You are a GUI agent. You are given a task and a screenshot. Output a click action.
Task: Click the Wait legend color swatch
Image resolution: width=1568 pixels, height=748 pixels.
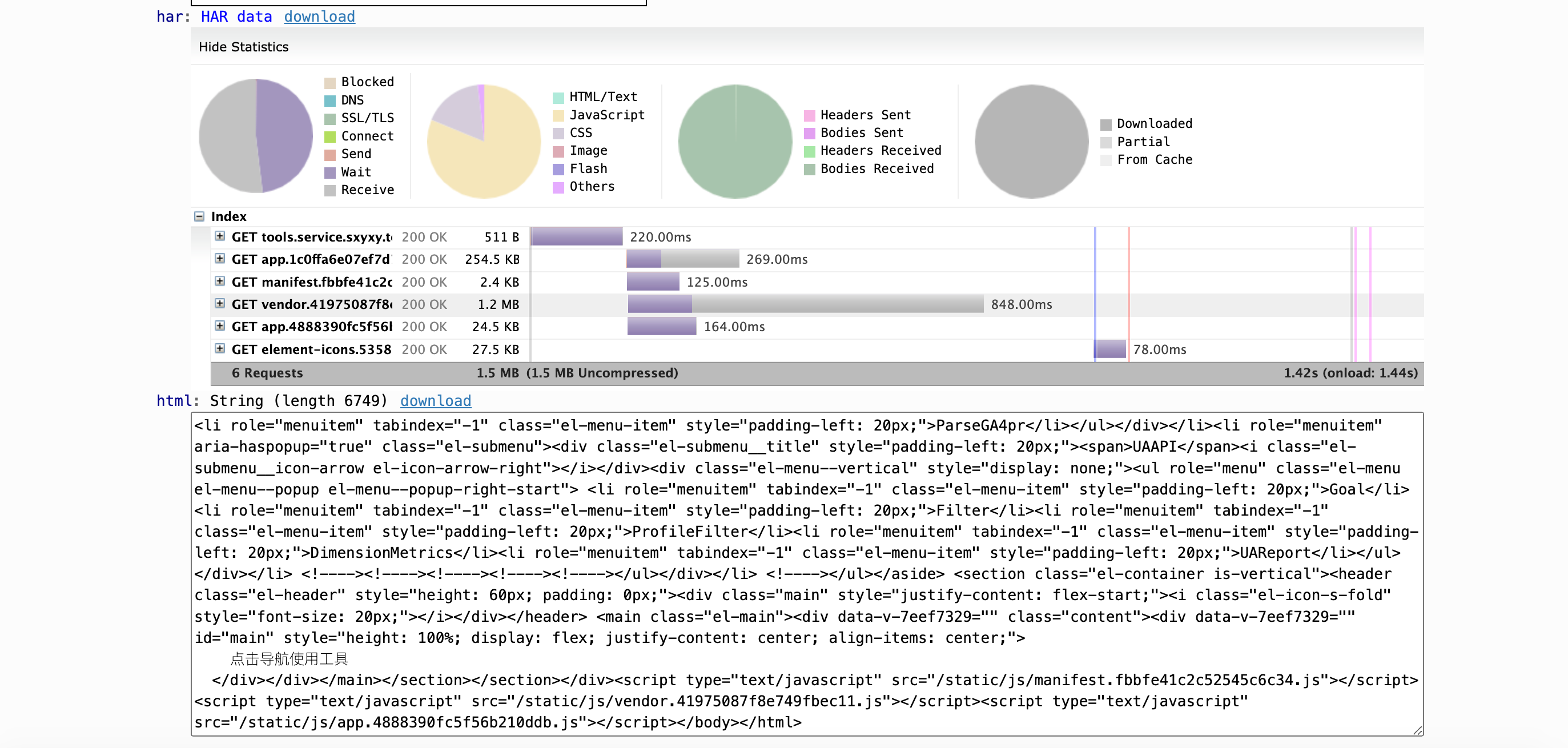(x=330, y=173)
